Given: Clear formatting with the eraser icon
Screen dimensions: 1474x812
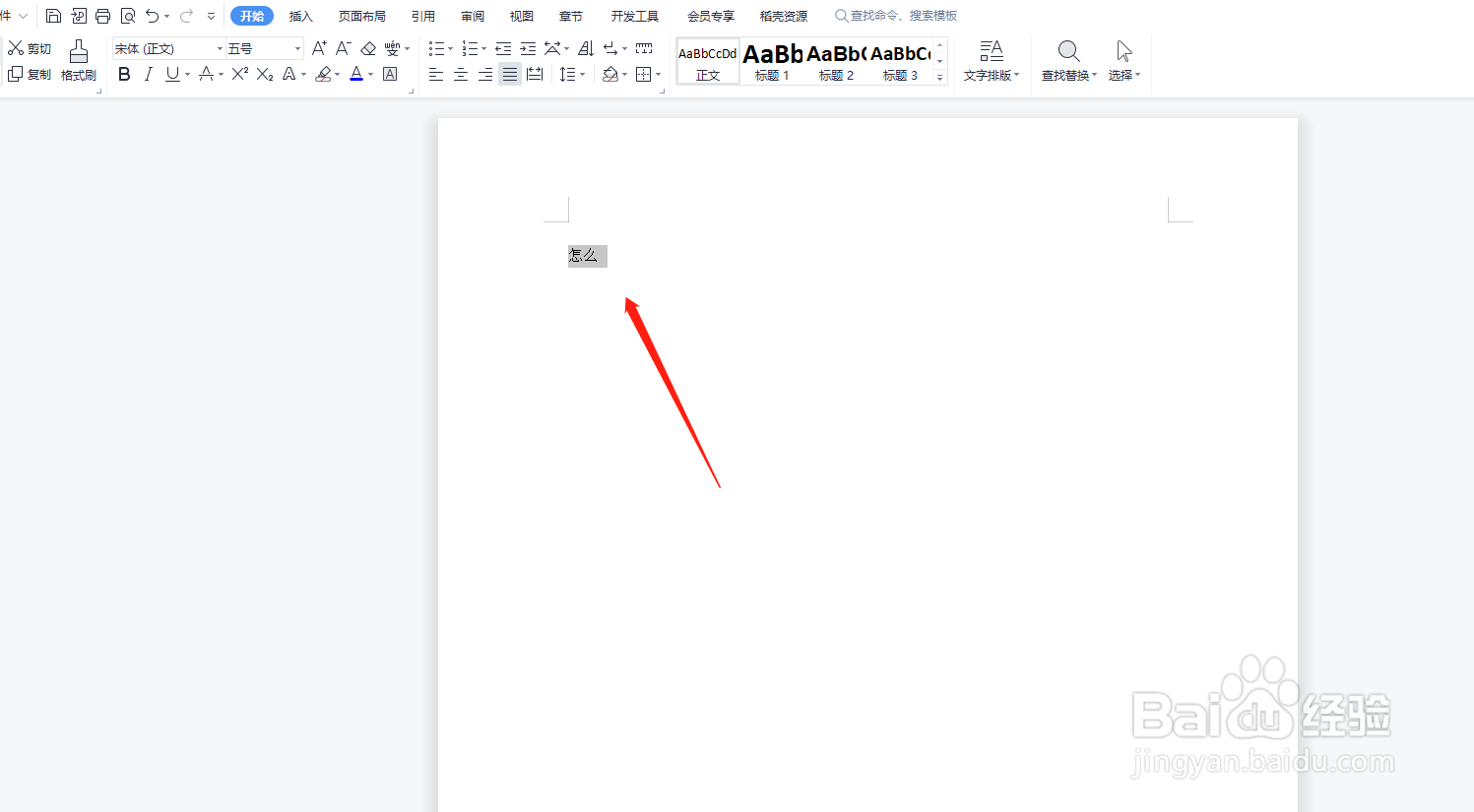Looking at the screenshot, I should coord(368,48).
